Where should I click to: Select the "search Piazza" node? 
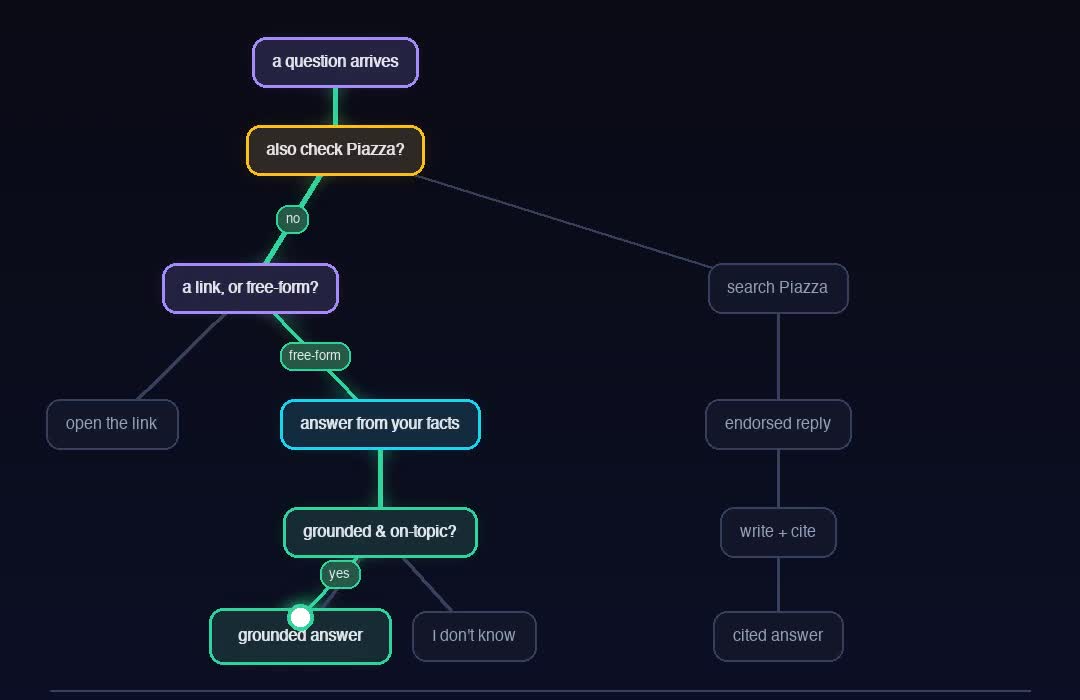click(778, 288)
